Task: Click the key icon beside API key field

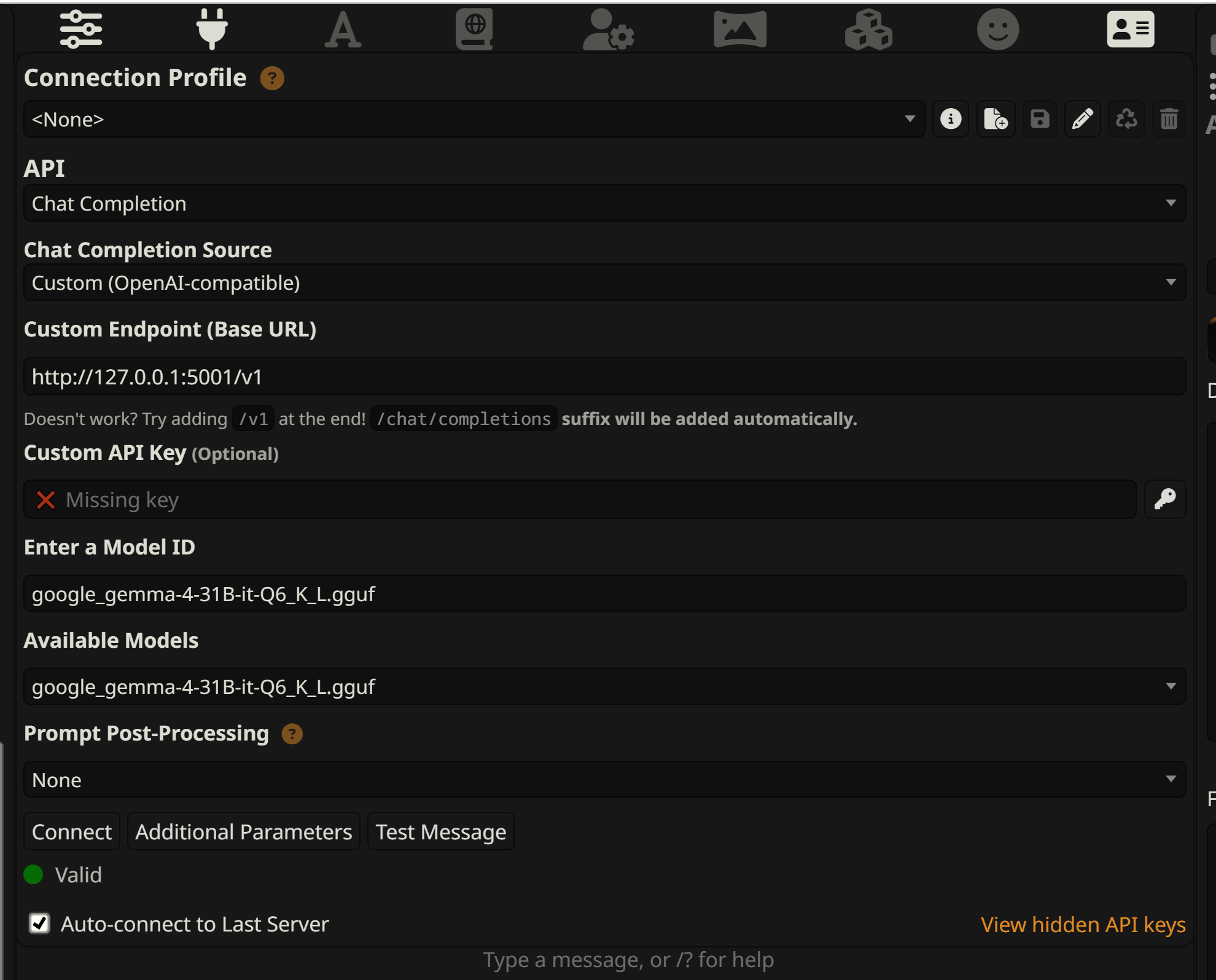Action: coord(1164,499)
